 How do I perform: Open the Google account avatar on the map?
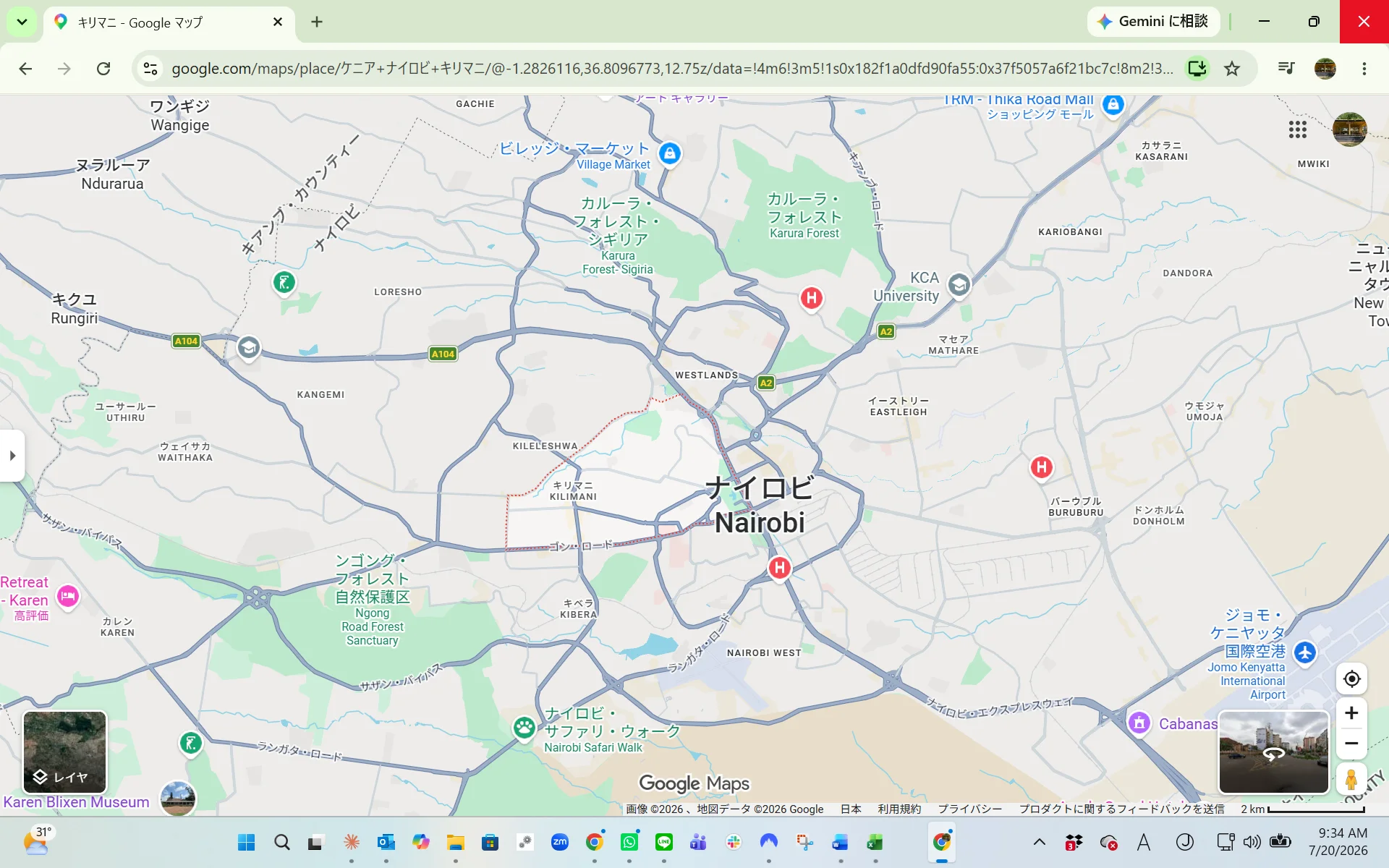(1350, 129)
